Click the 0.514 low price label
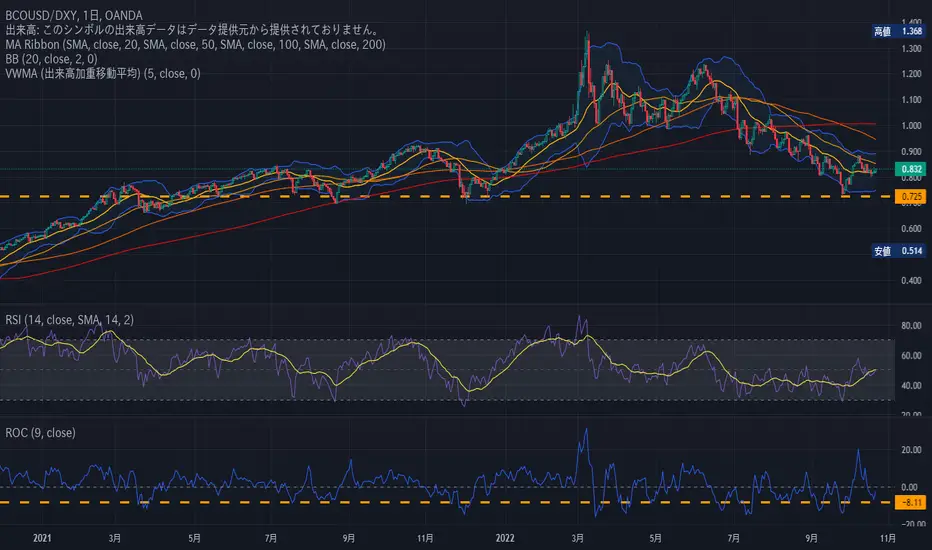The width and height of the screenshot is (932, 550). (898, 251)
